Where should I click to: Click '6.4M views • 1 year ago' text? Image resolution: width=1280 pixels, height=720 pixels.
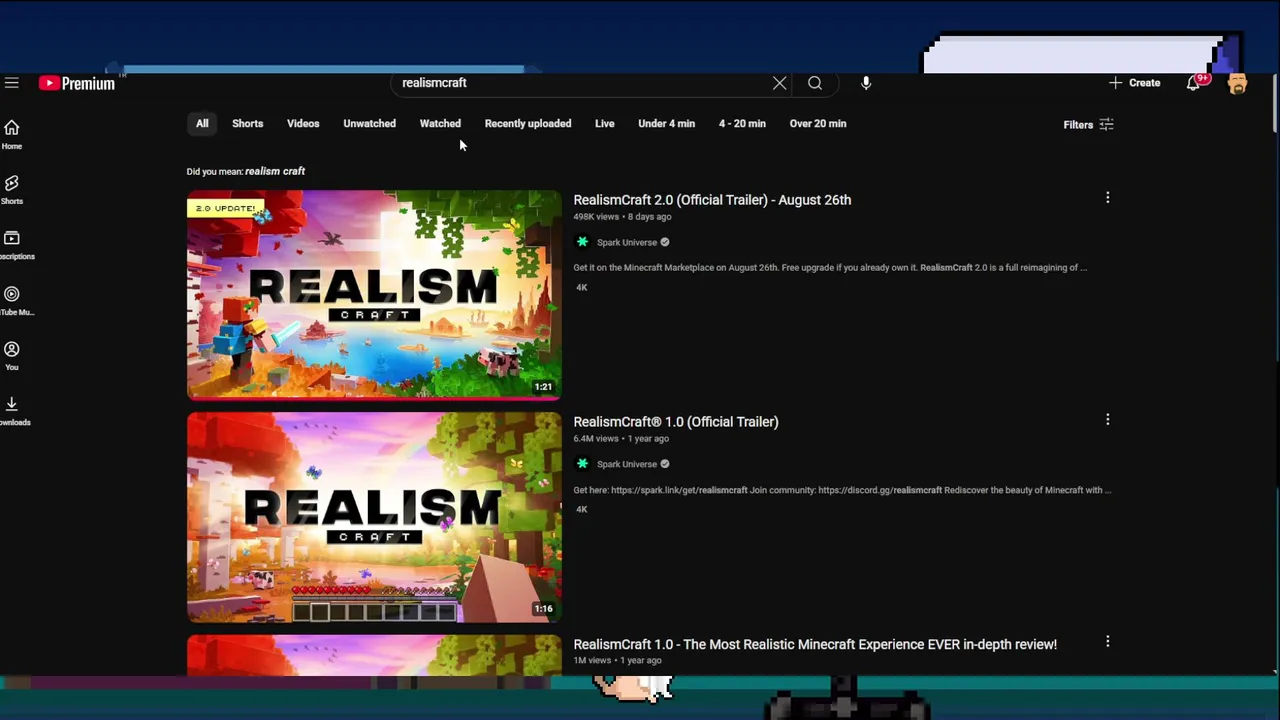tap(621, 439)
